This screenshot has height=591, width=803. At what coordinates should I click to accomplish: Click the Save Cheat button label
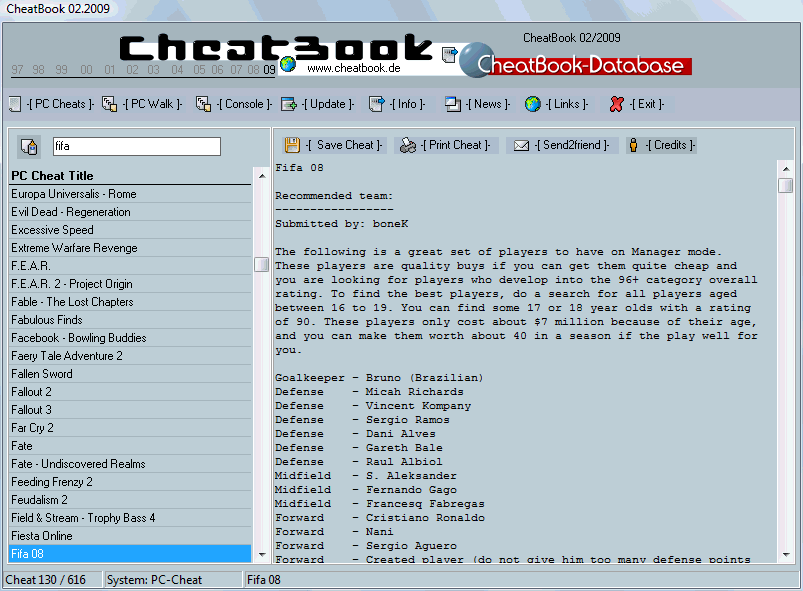(344, 145)
